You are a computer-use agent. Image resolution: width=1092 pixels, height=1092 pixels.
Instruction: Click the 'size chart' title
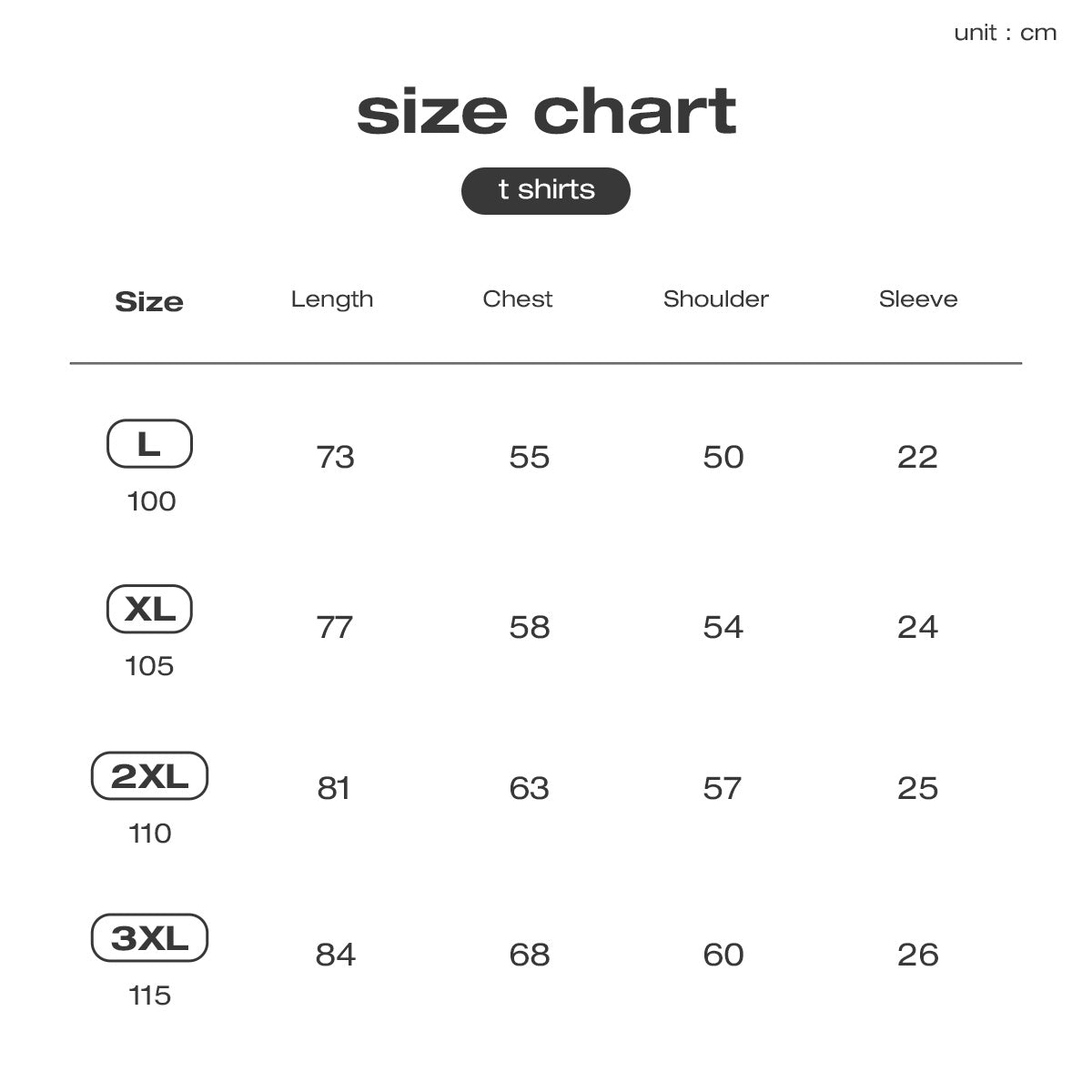tap(546, 111)
